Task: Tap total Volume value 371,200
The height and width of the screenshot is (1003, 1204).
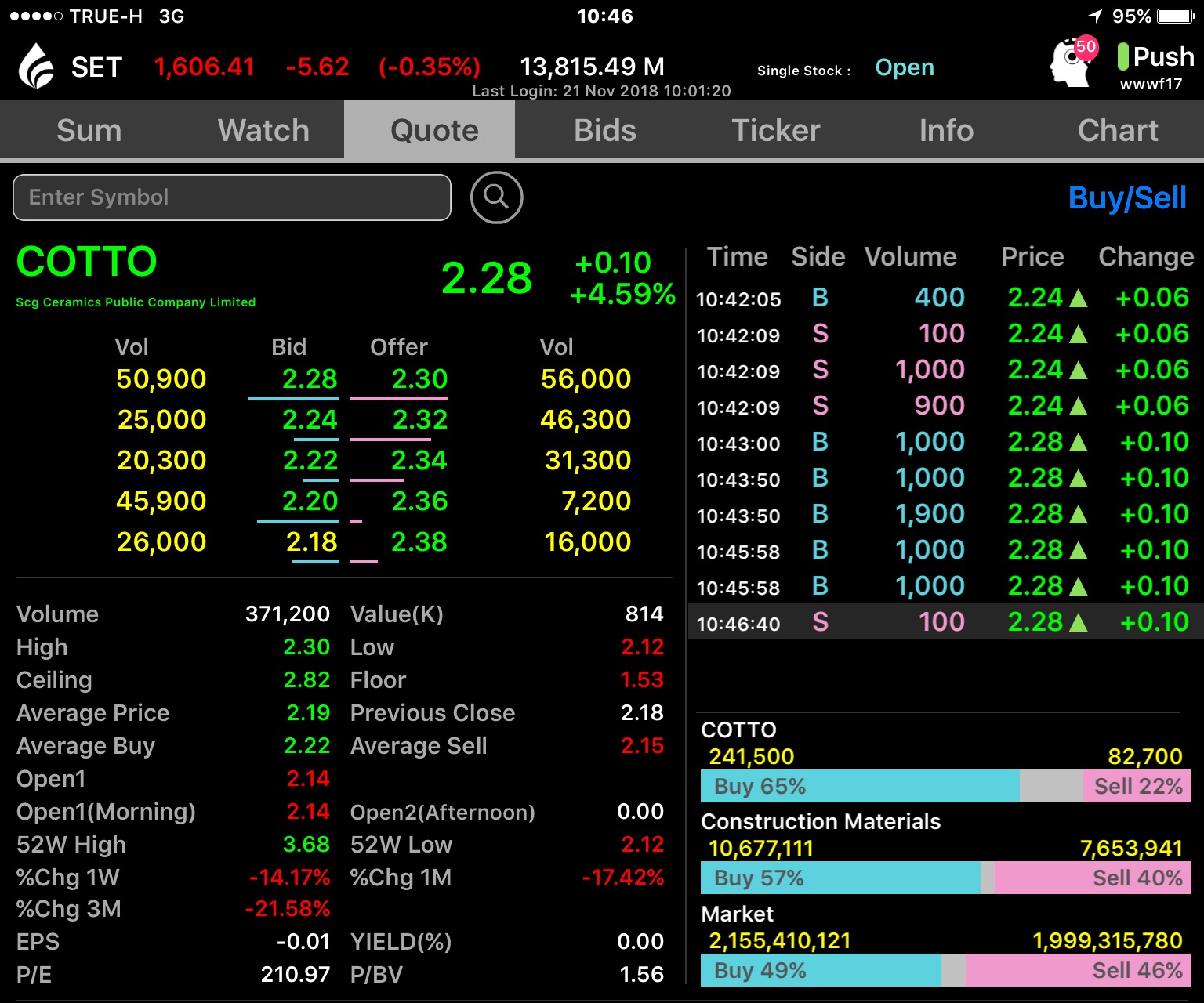Action: point(287,614)
